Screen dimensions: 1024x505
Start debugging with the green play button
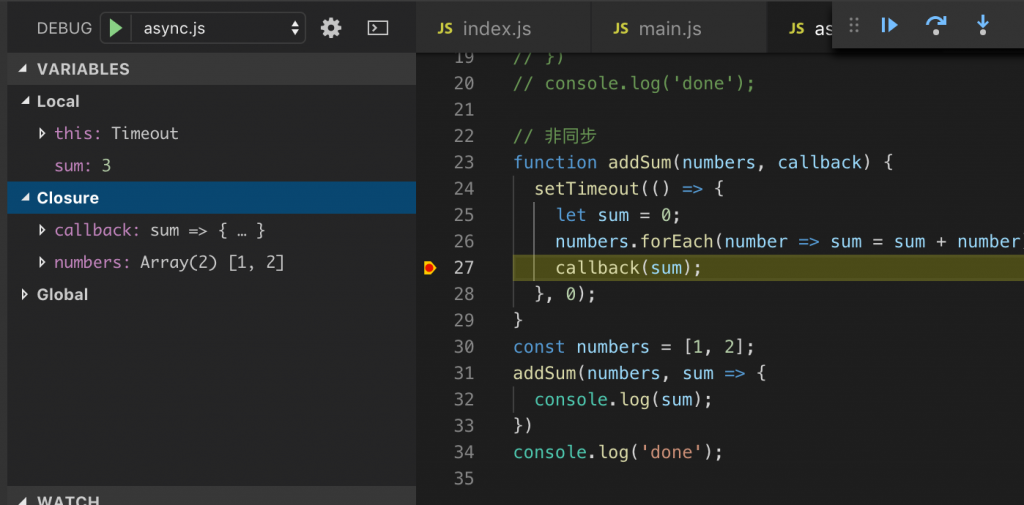(x=116, y=28)
